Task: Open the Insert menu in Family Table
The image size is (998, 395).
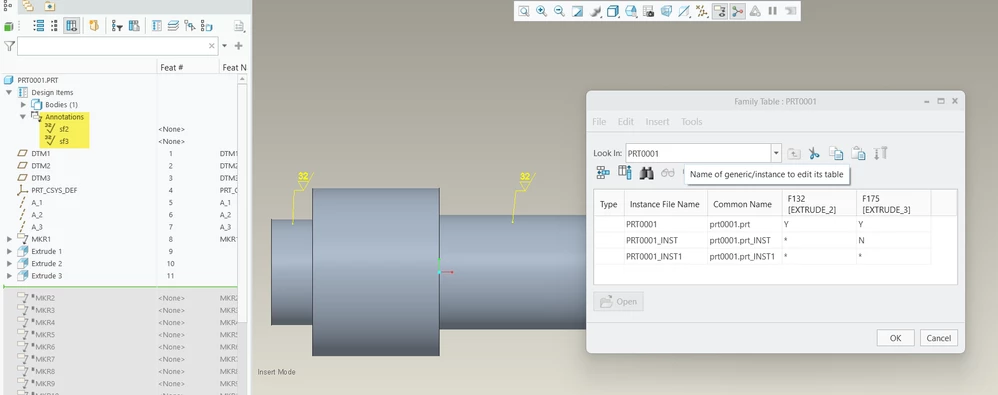Action: pos(657,121)
